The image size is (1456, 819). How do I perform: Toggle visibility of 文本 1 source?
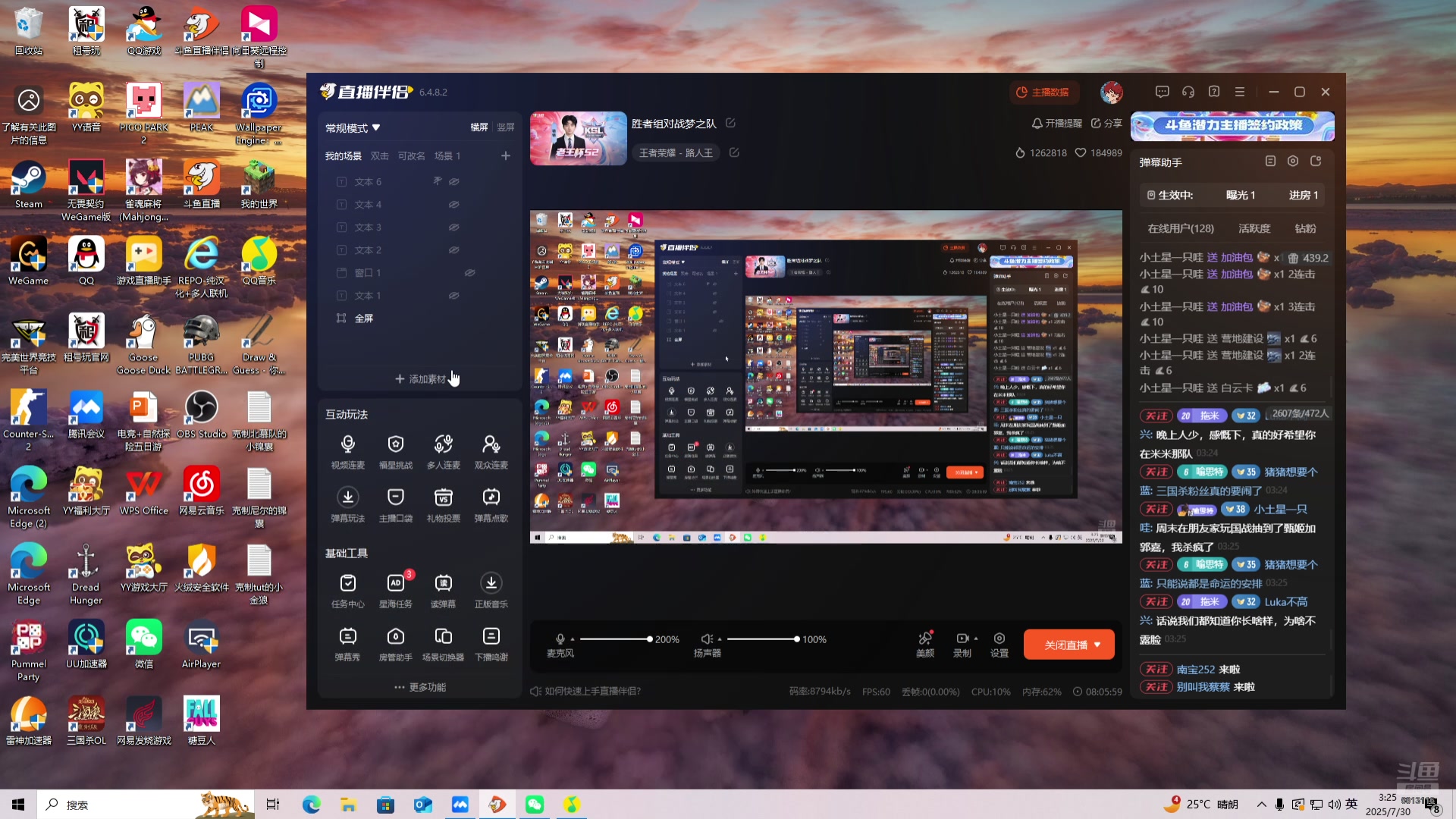coord(453,296)
